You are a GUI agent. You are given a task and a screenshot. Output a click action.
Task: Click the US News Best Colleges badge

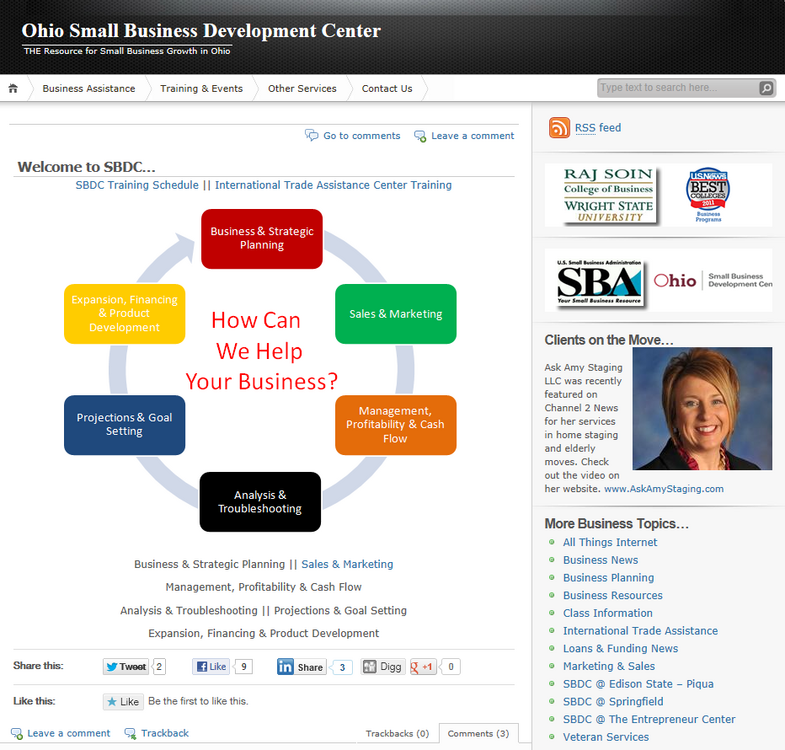708,194
